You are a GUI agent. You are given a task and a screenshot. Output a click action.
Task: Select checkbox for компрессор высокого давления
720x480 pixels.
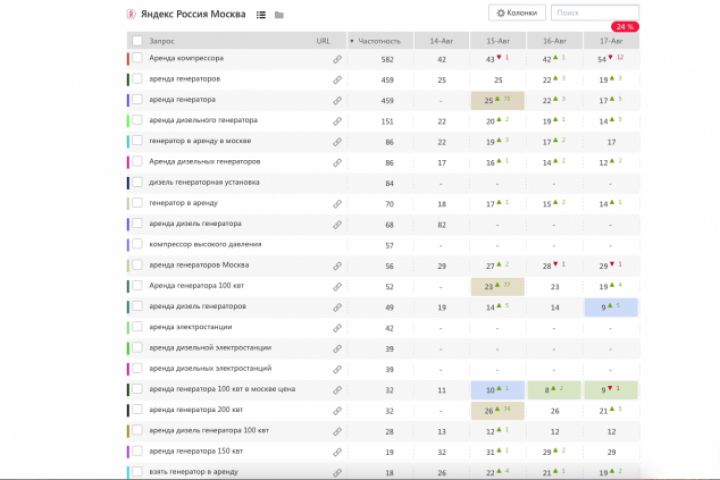pos(137,245)
